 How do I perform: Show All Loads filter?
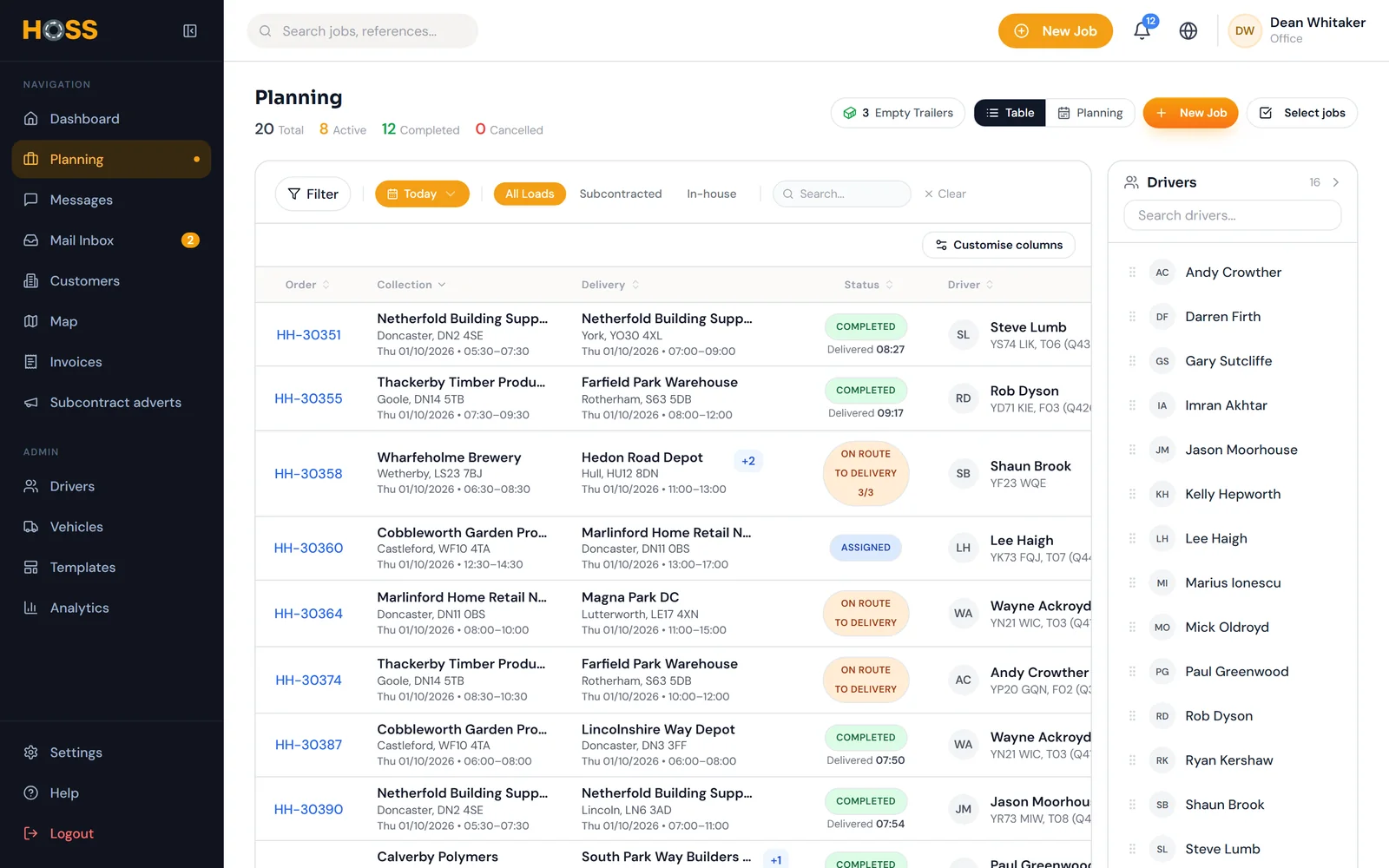[530, 194]
